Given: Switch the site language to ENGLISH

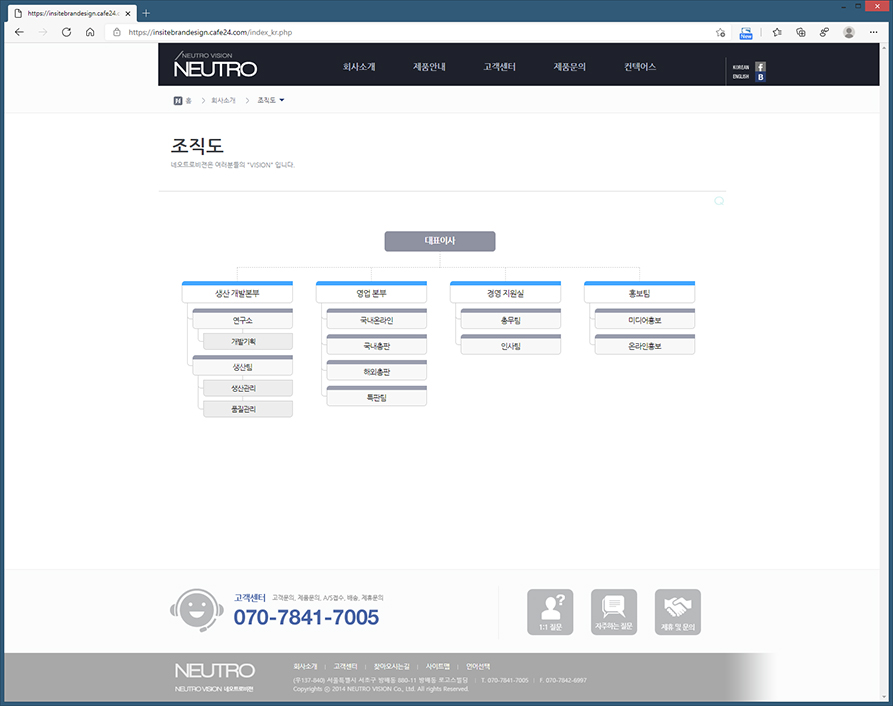Looking at the screenshot, I should 741,77.
